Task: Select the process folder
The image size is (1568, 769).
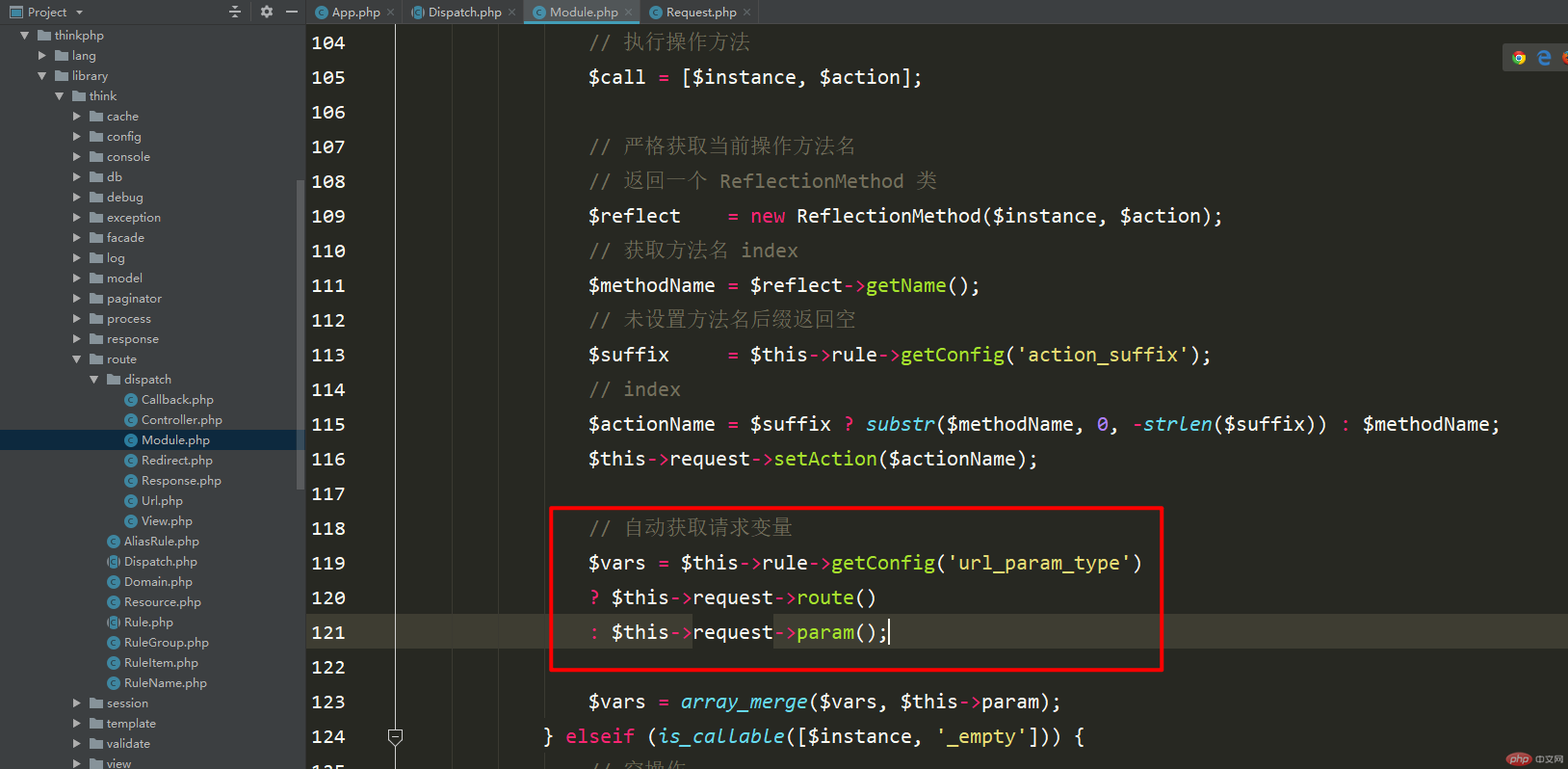Action: click(129, 319)
